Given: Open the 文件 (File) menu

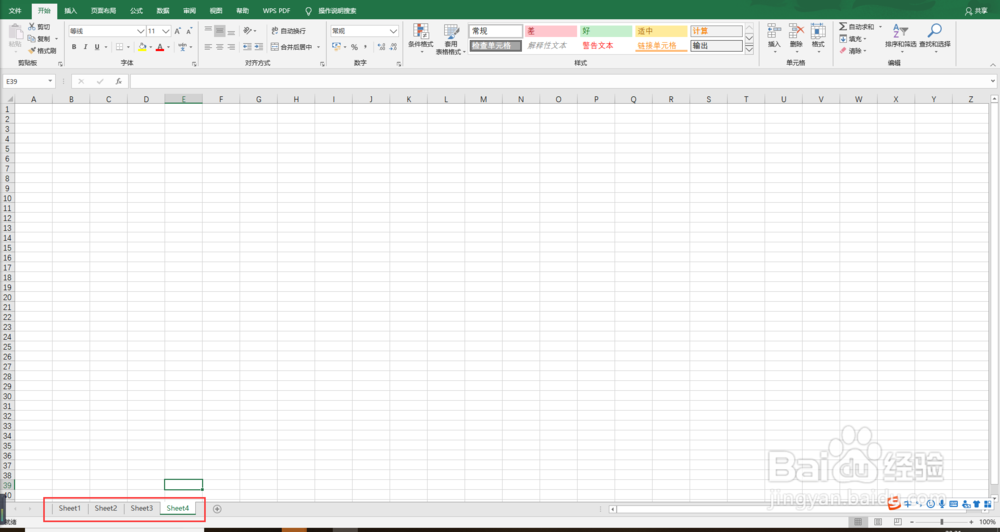Looking at the screenshot, I should click(15, 11).
